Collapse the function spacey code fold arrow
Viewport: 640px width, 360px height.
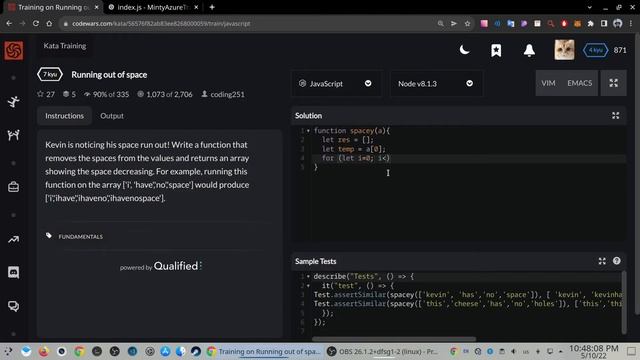point(308,131)
